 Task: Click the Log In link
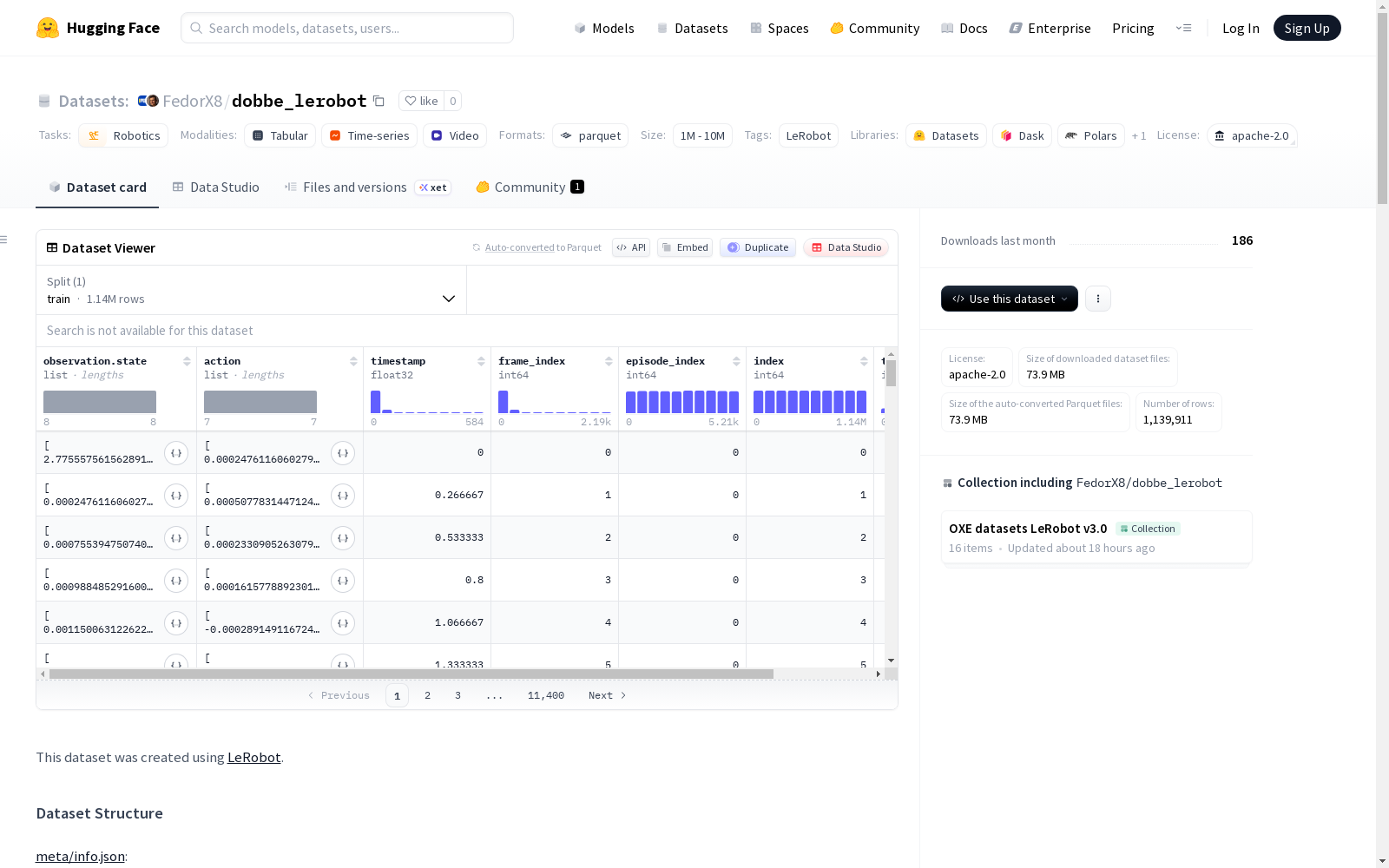click(x=1241, y=28)
